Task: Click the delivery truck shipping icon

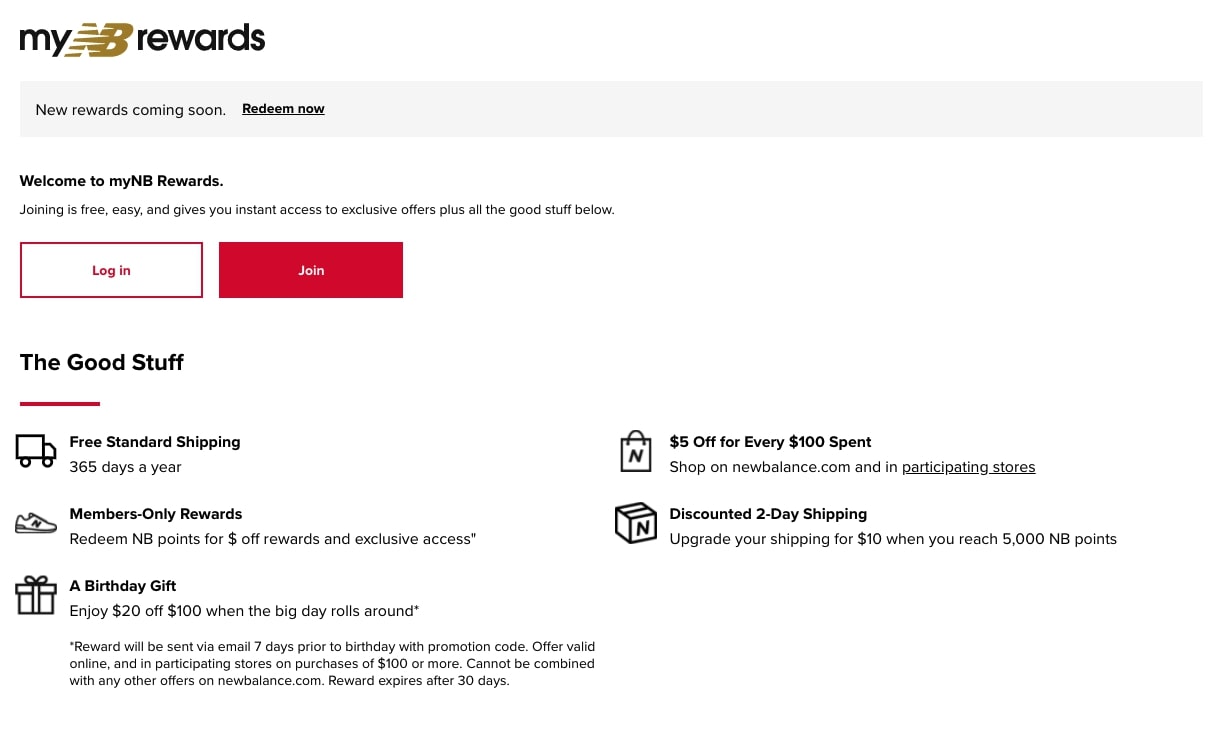Action: coord(36,451)
